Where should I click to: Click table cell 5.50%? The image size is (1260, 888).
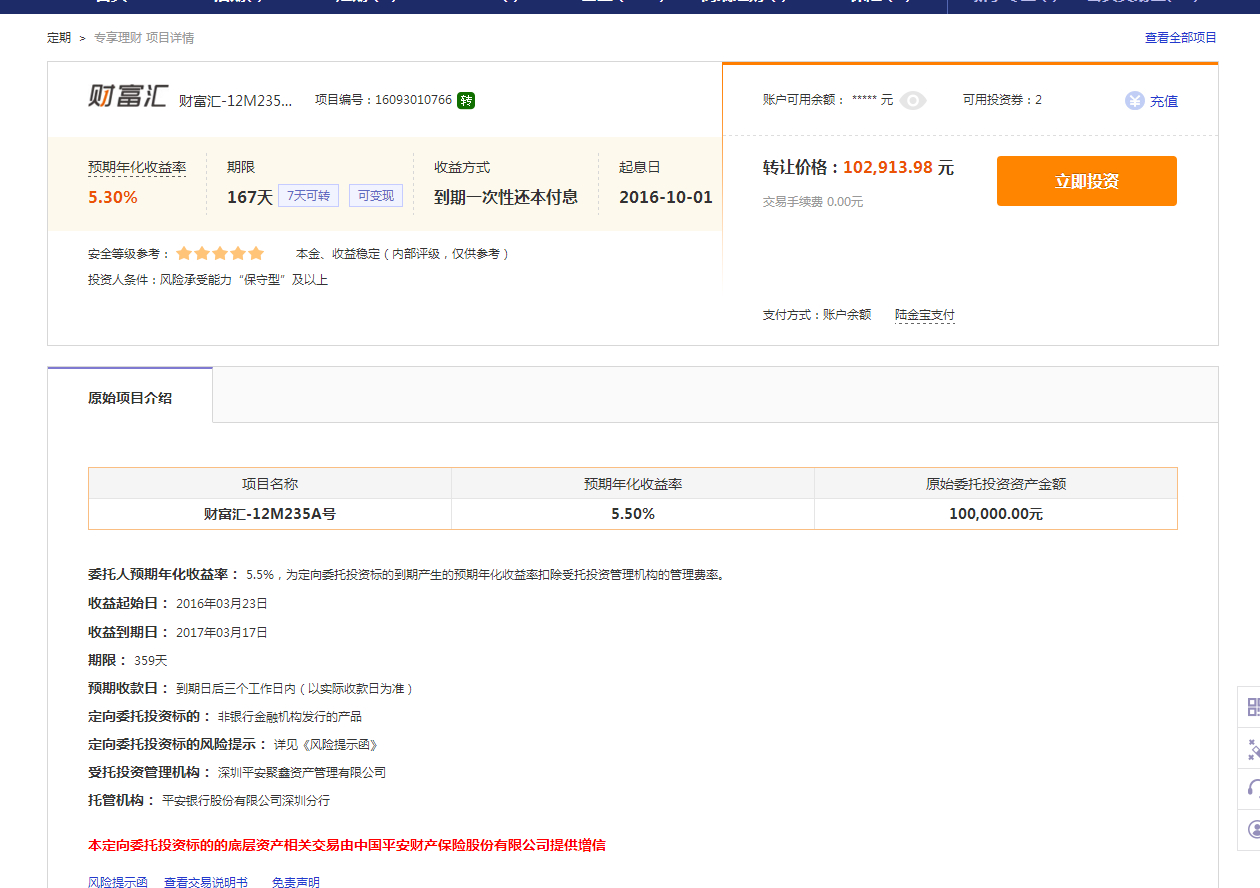tap(633, 514)
